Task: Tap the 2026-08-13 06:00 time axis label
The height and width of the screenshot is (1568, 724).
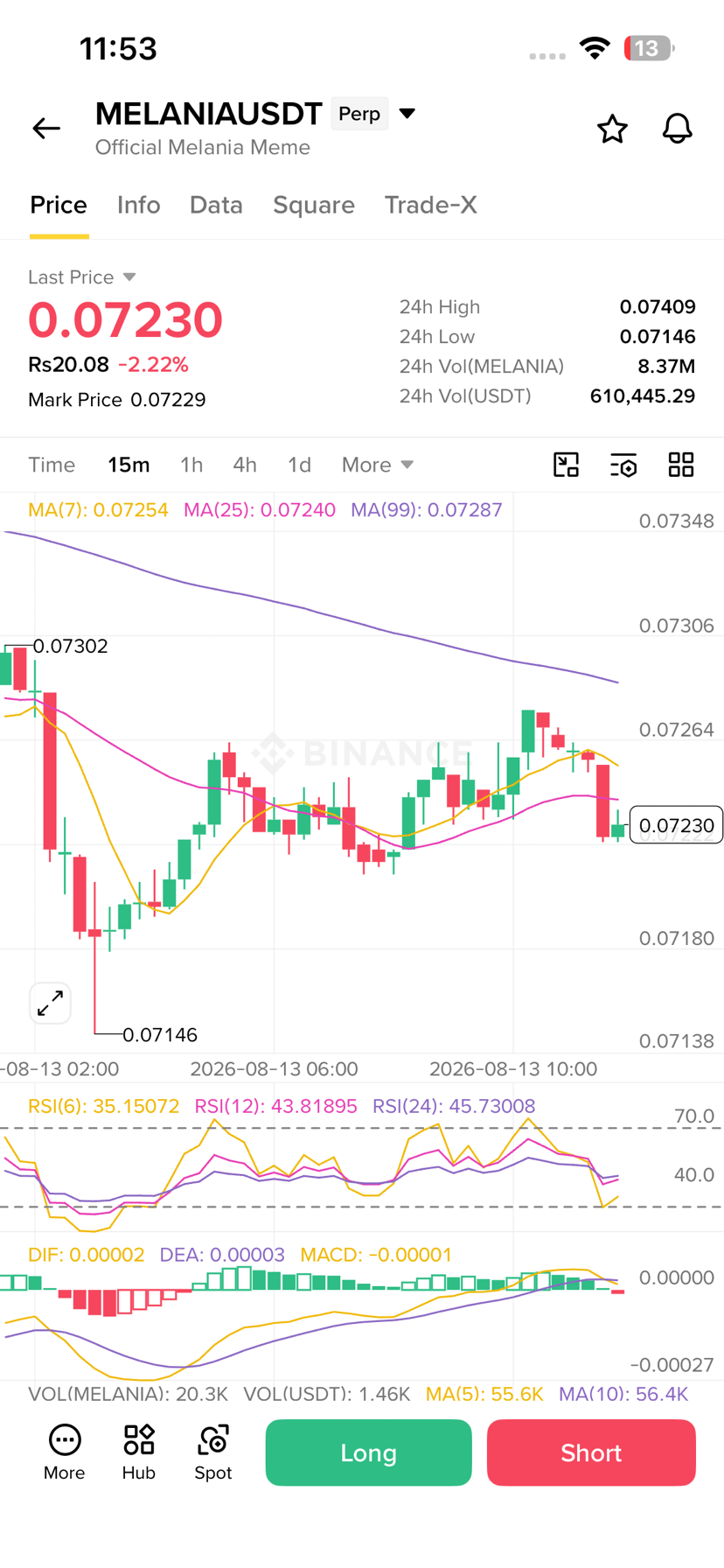Action: [274, 1069]
